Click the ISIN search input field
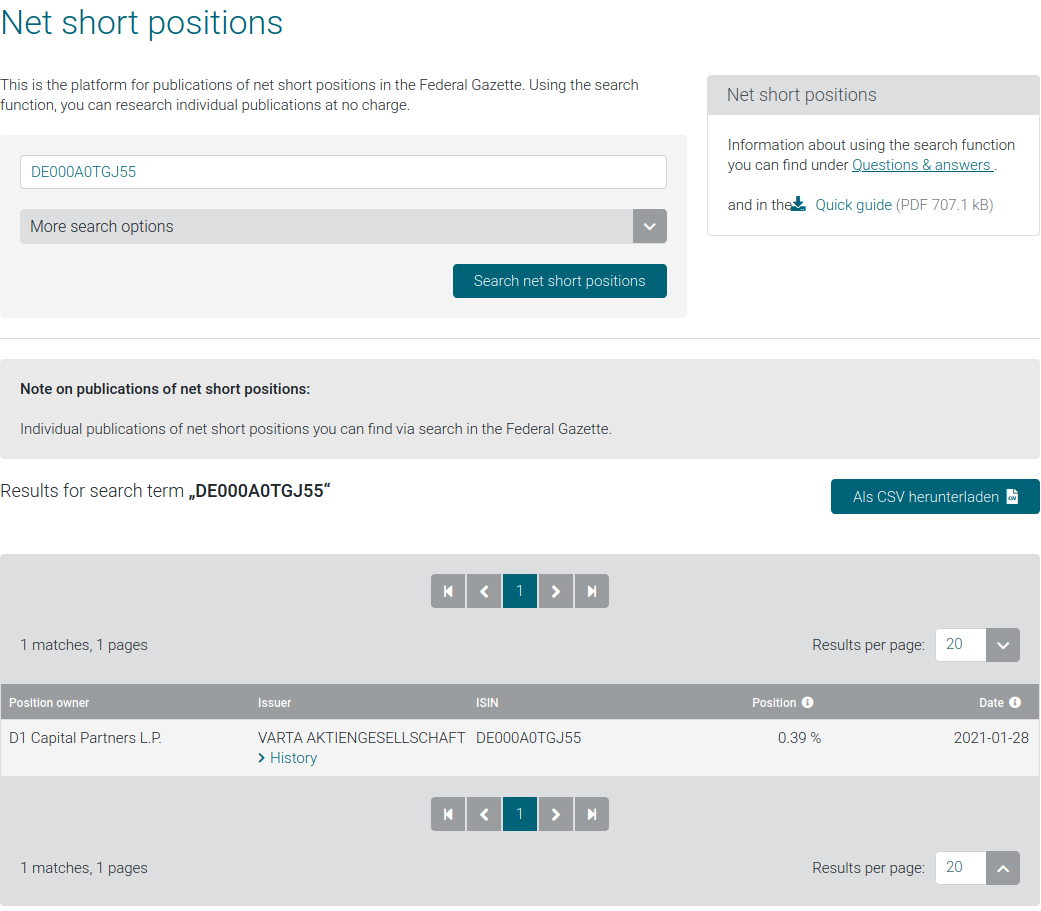The height and width of the screenshot is (911, 1041). (x=343, y=172)
